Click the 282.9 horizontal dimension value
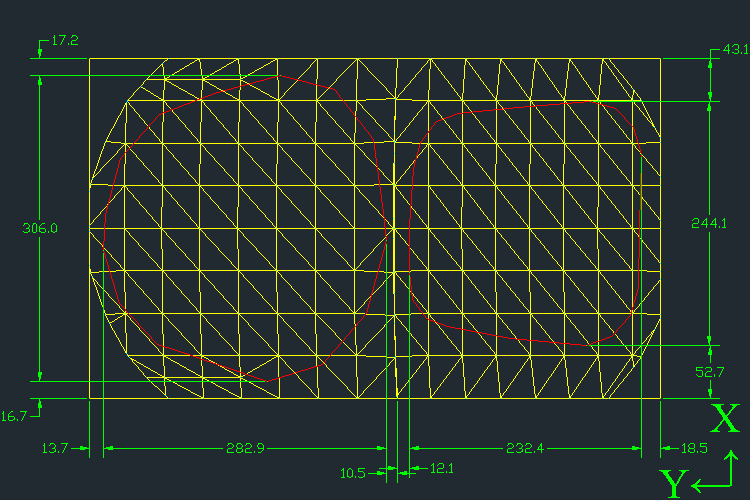This screenshot has width=750, height=500. tap(245, 448)
